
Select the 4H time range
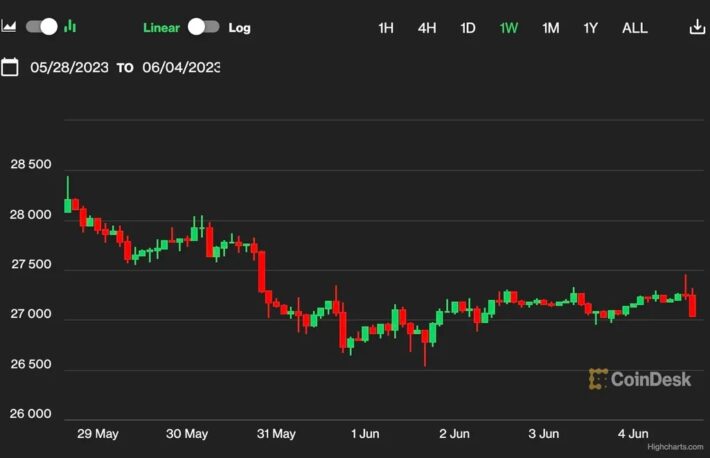(x=427, y=28)
